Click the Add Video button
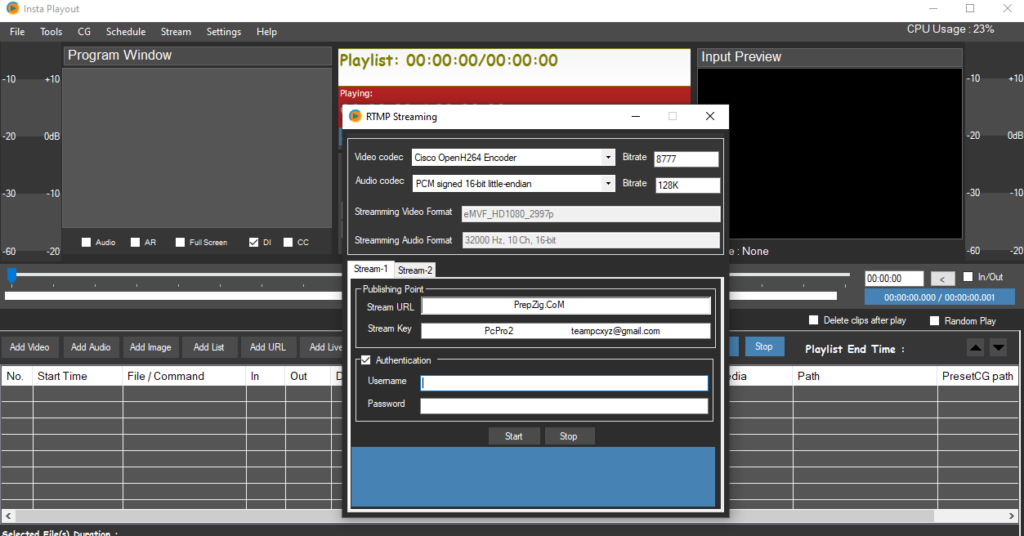 [x=30, y=347]
